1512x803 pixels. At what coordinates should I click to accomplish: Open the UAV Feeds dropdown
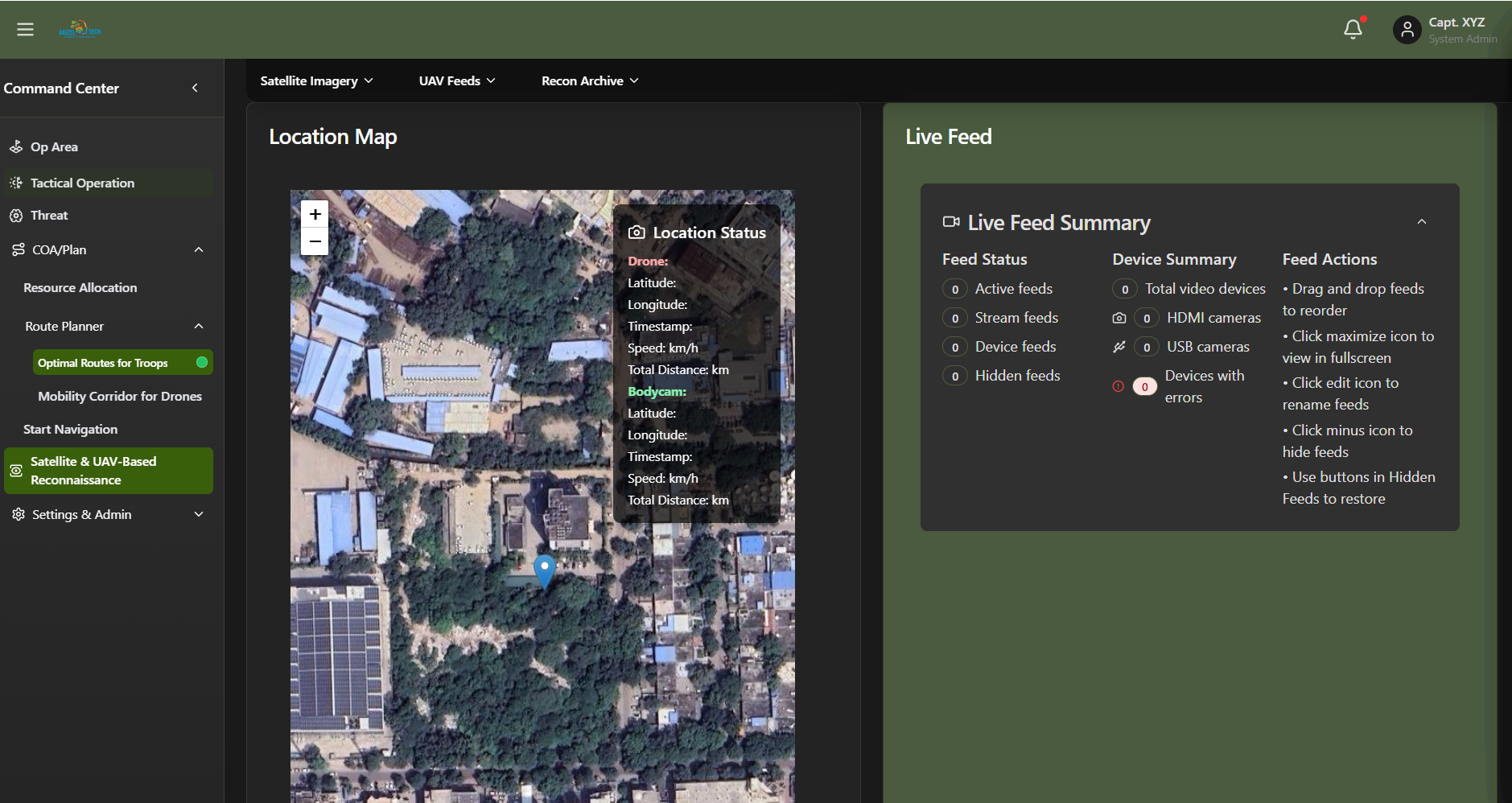pos(456,80)
